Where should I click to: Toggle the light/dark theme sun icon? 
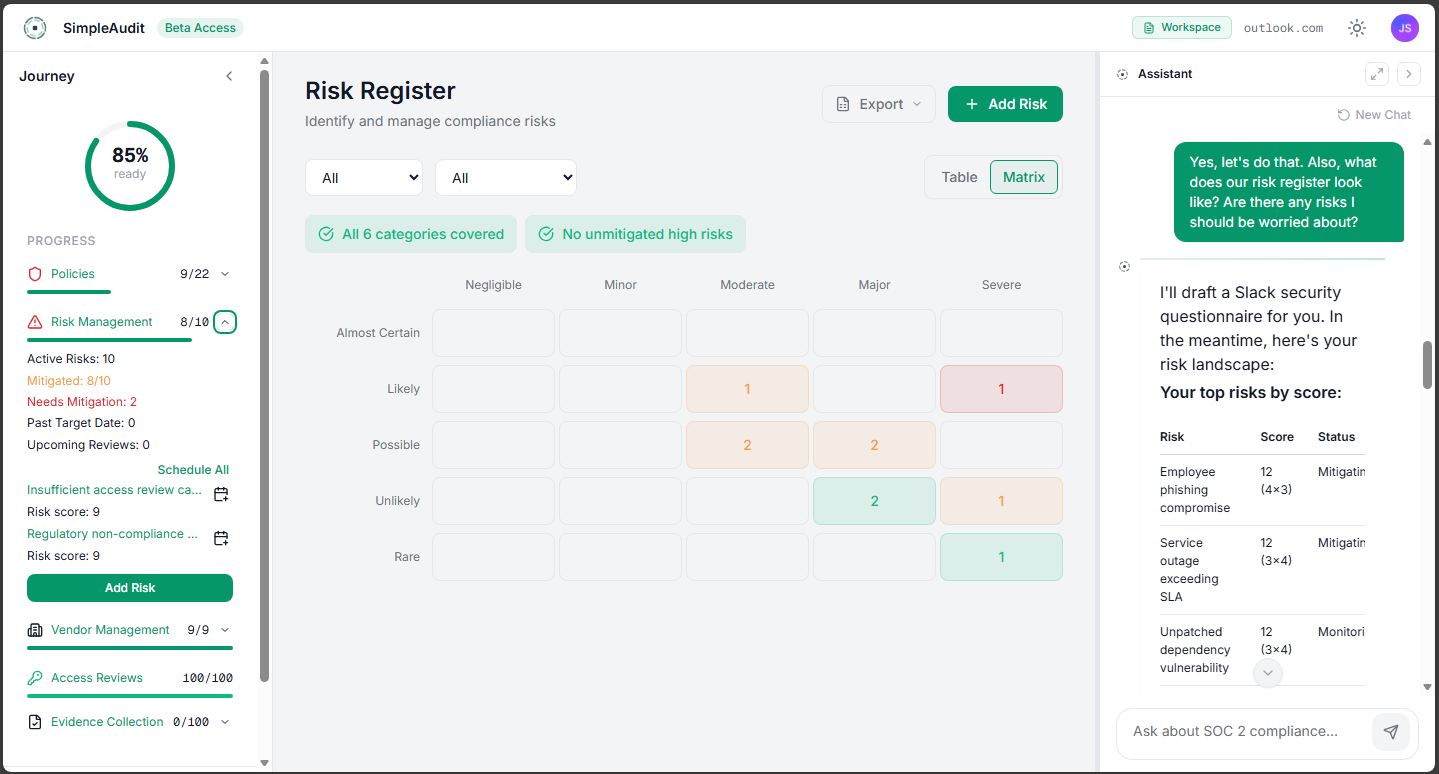pyautogui.click(x=1357, y=28)
